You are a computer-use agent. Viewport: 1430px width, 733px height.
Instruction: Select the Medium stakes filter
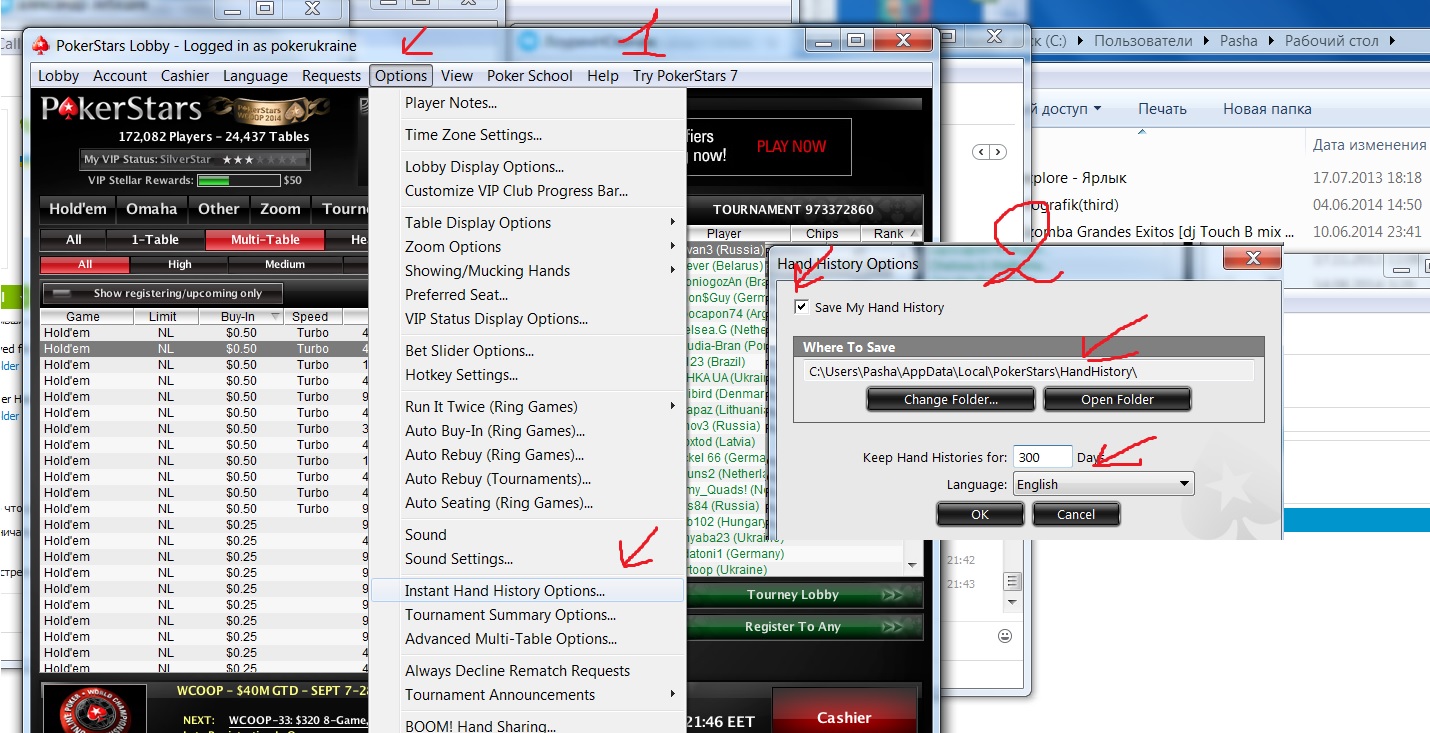285,265
